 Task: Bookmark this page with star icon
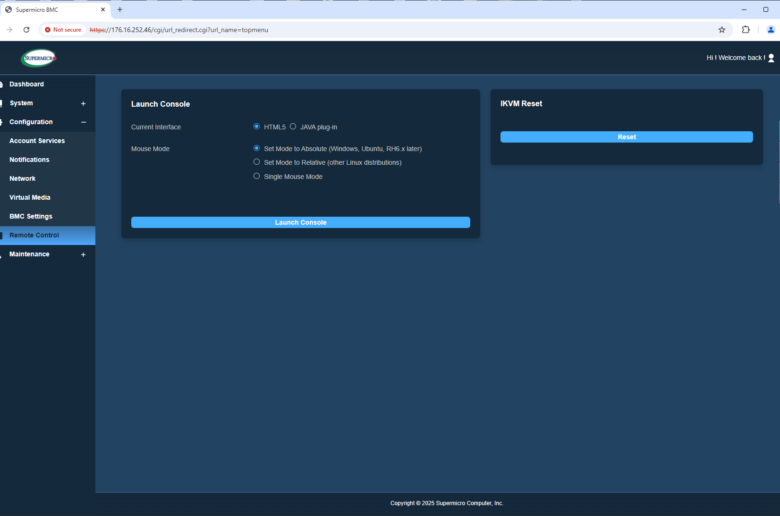tap(722, 30)
